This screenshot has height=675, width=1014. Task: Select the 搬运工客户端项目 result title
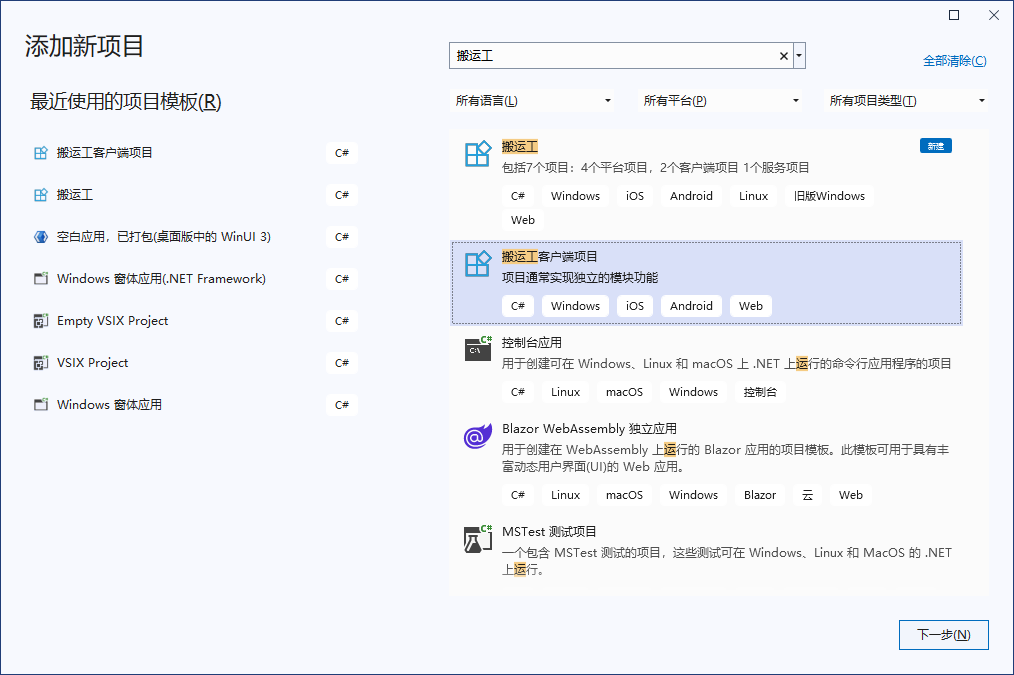(x=550, y=257)
